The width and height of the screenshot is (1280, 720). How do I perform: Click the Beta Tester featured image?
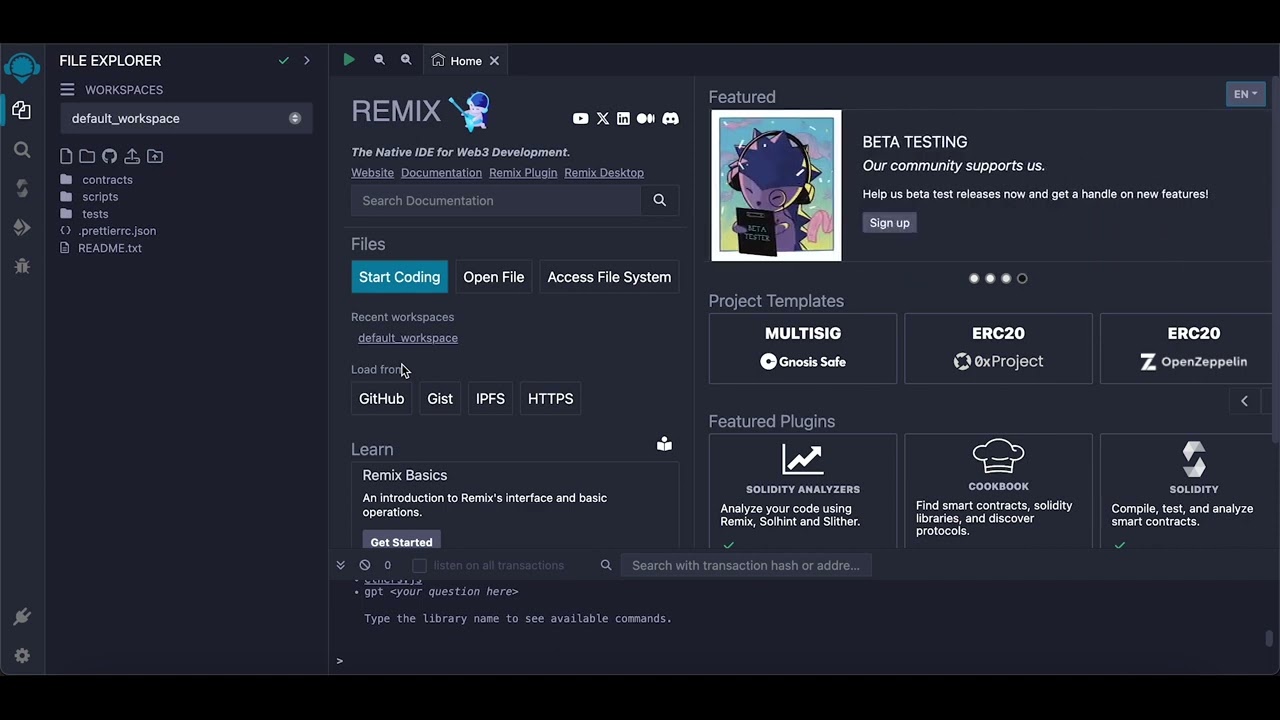click(776, 185)
